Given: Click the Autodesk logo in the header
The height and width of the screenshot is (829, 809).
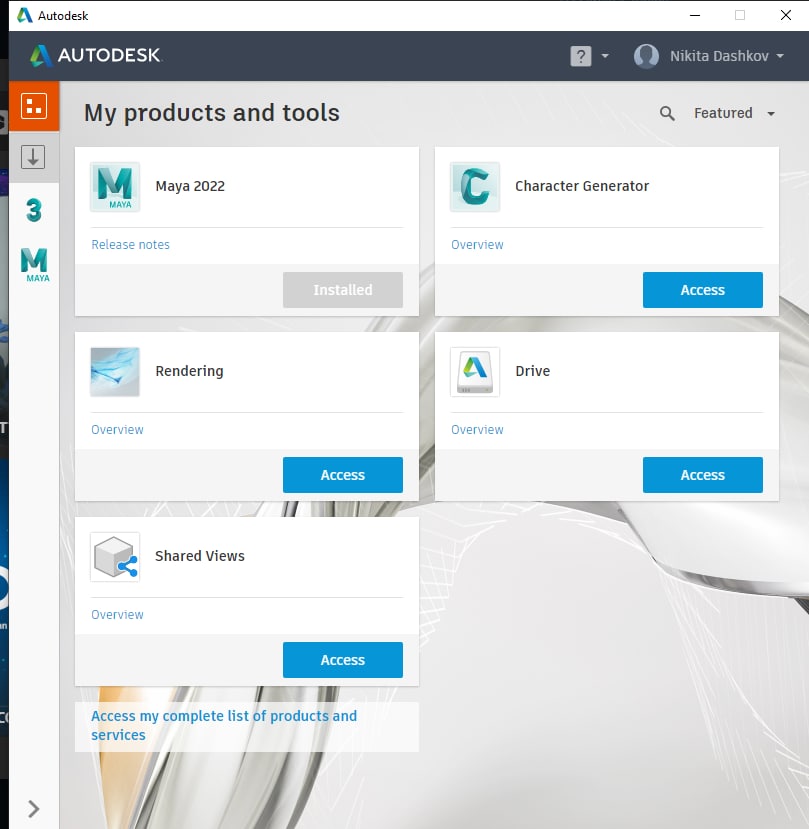Looking at the screenshot, I should coord(95,56).
